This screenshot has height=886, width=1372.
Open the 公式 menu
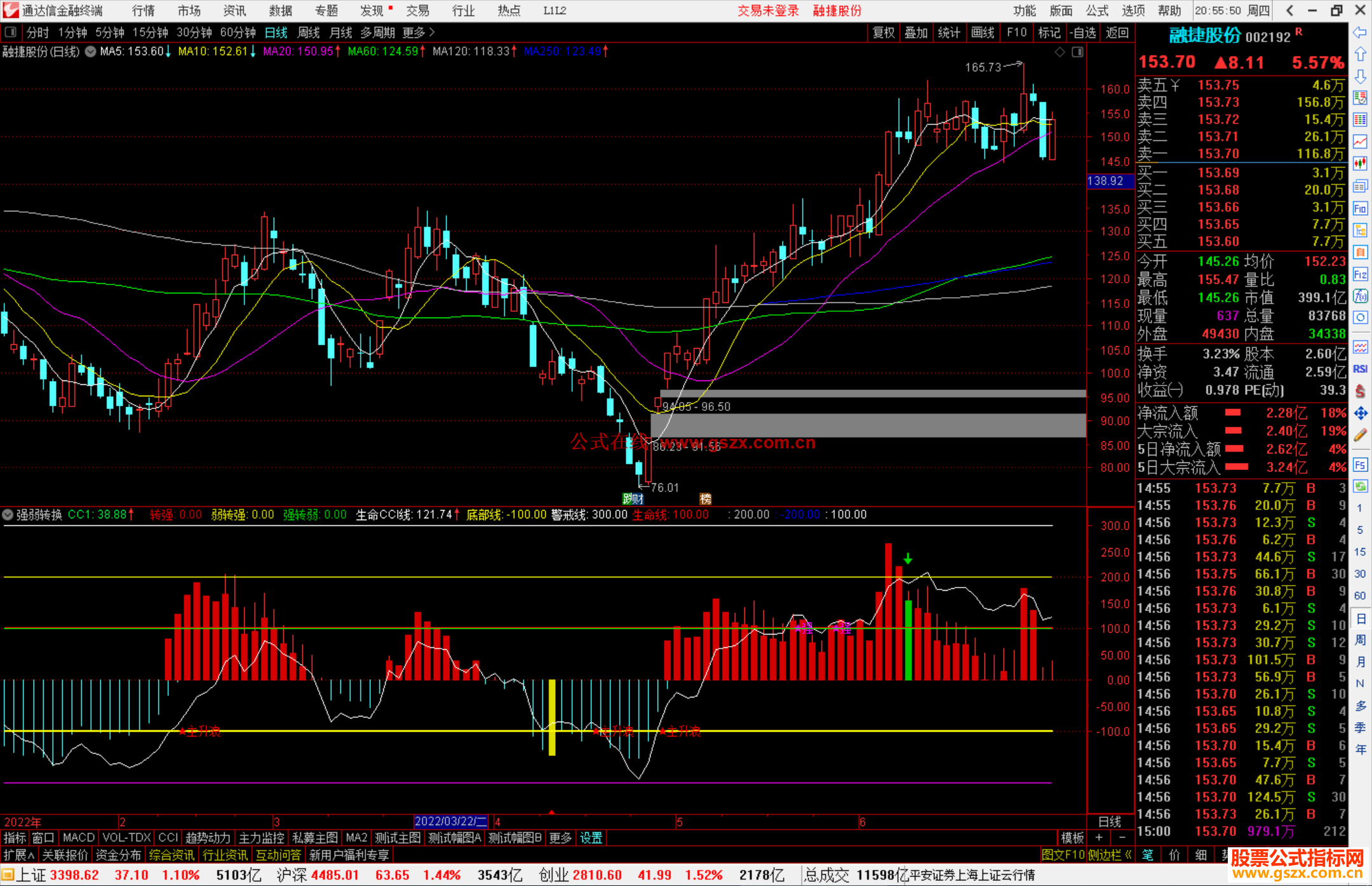pyautogui.click(x=1097, y=11)
